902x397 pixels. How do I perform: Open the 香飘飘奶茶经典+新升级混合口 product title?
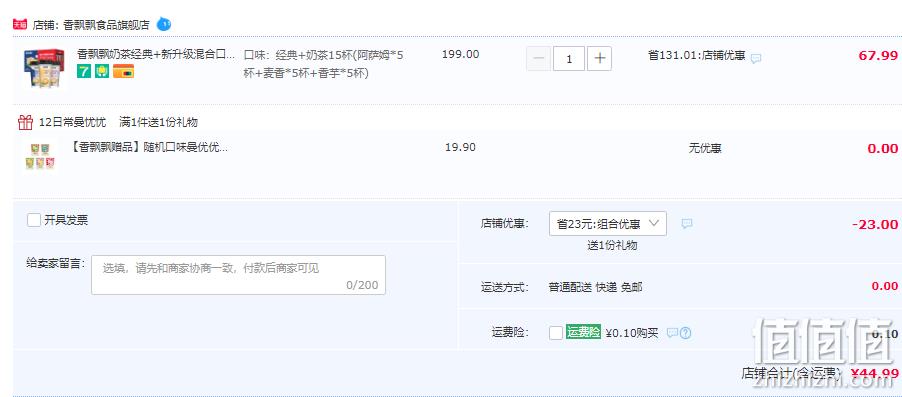pyautogui.click(x=156, y=55)
